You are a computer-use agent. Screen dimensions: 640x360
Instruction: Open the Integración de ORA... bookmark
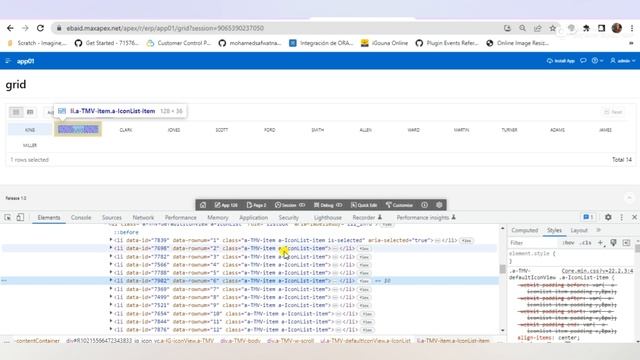[321, 43]
